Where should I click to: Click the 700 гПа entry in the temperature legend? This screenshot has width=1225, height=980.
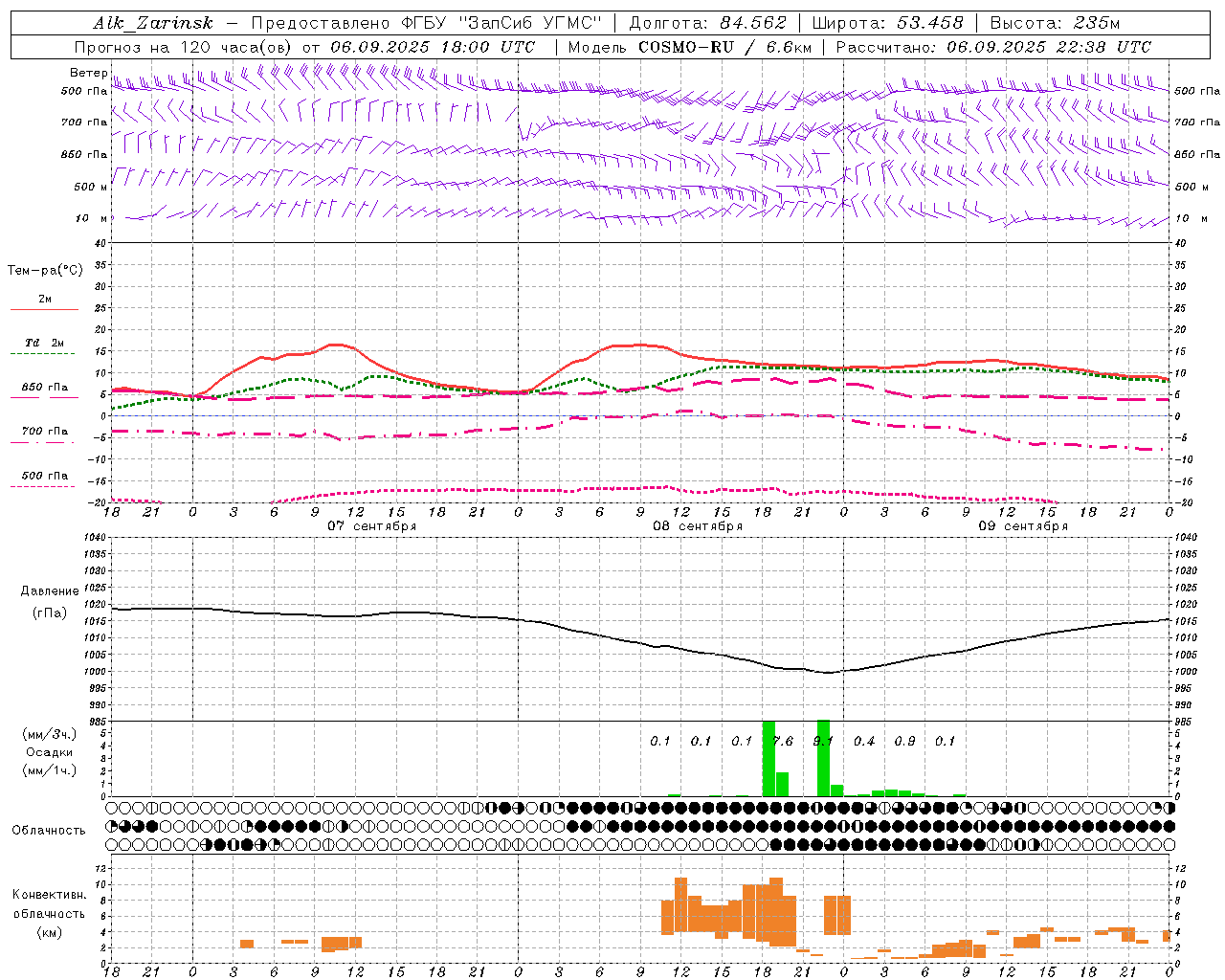coord(45,432)
